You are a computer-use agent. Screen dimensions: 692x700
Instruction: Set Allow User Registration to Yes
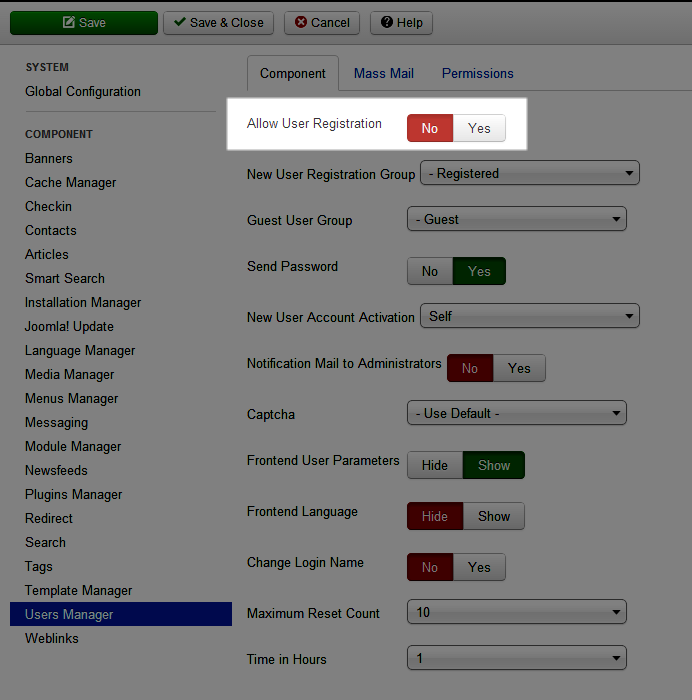[x=479, y=128]
